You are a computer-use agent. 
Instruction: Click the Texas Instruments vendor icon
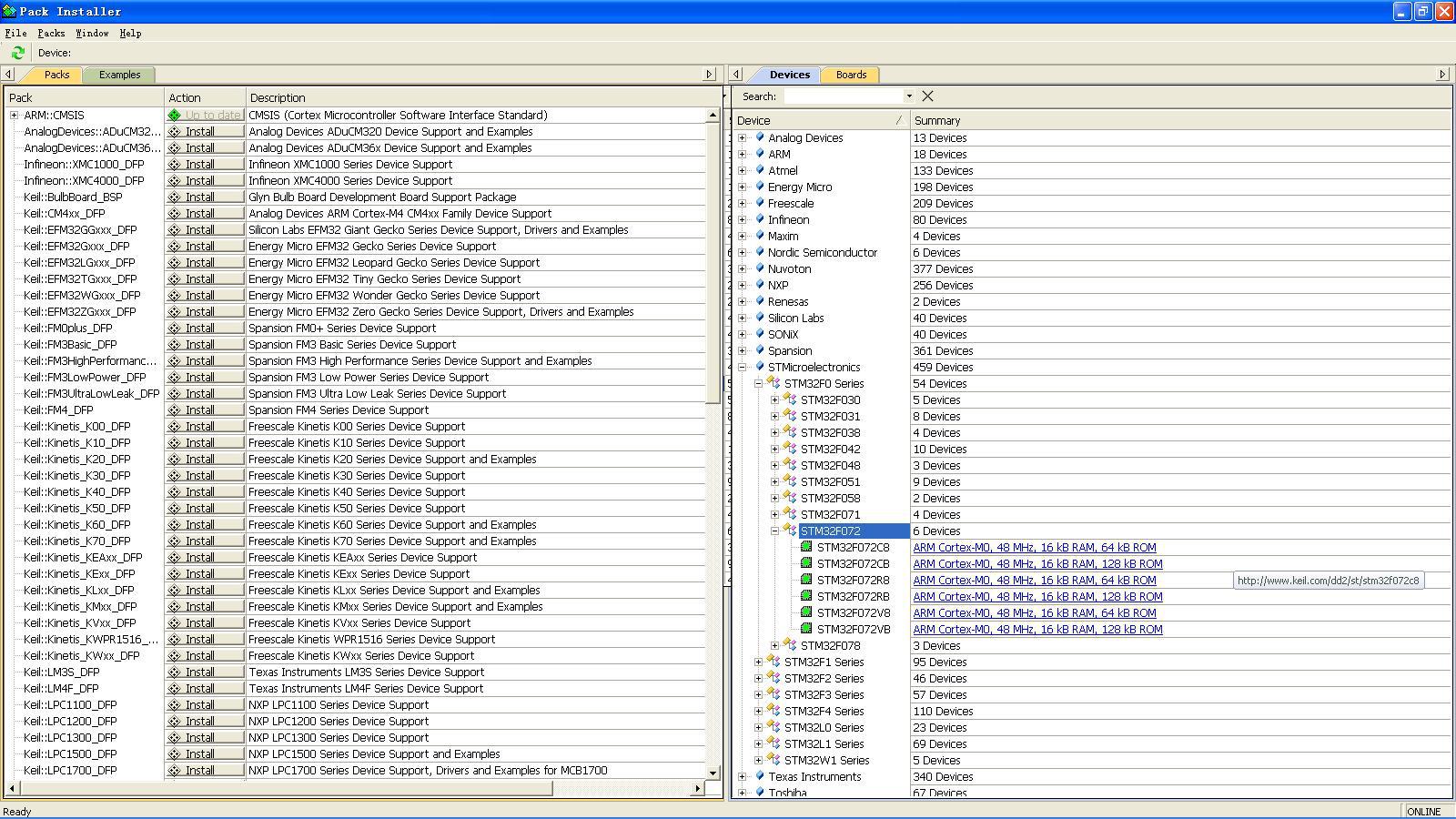pyautogui.click(x=759, y=777)
